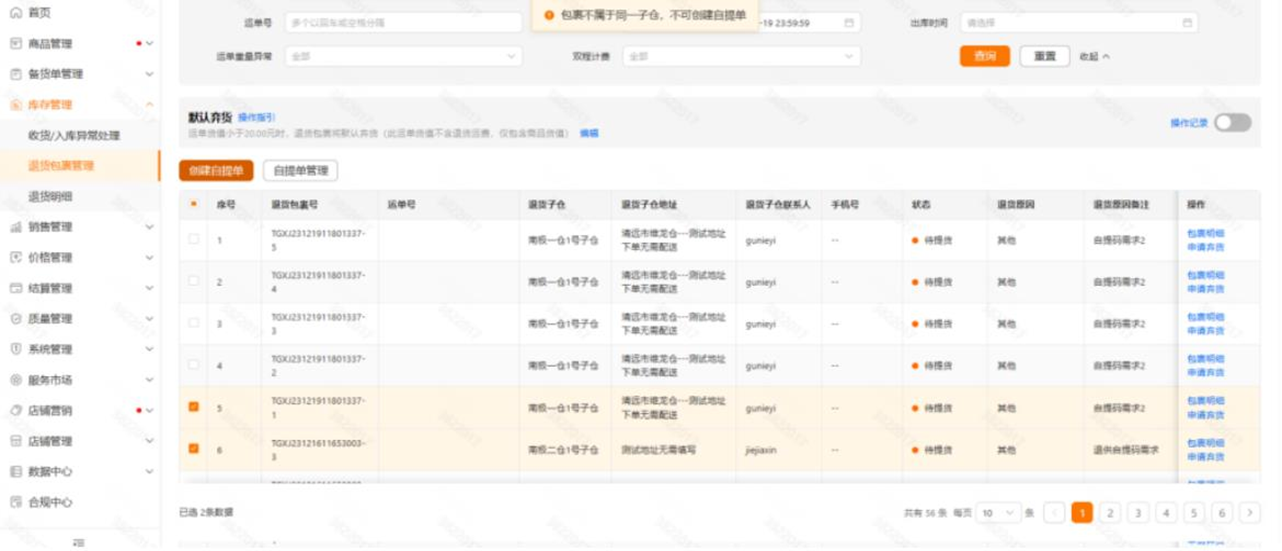Click the 质量管理 shield icon

(x=15, y=319)
